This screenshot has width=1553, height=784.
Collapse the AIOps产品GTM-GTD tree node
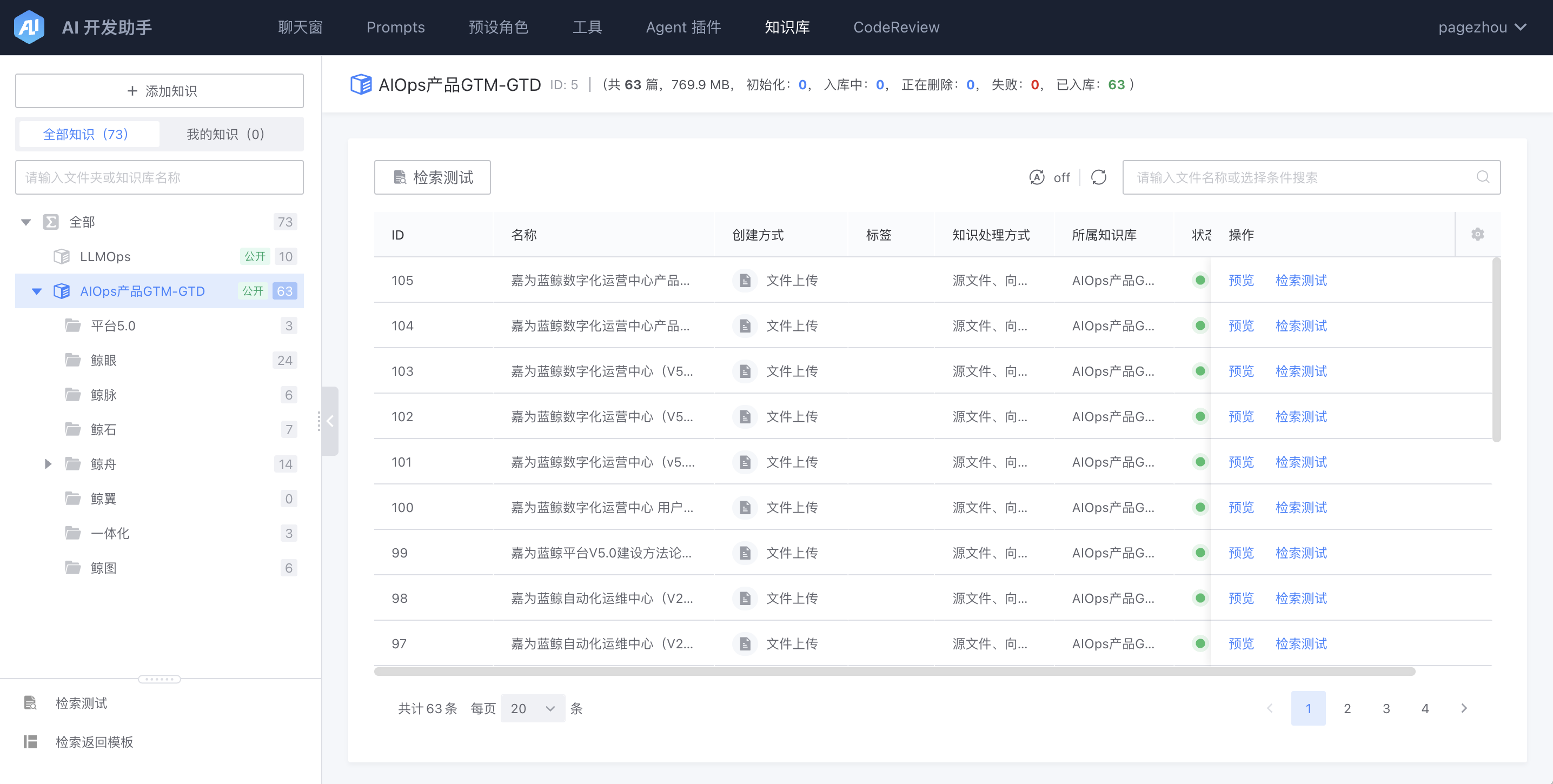(x=37, y=290)
